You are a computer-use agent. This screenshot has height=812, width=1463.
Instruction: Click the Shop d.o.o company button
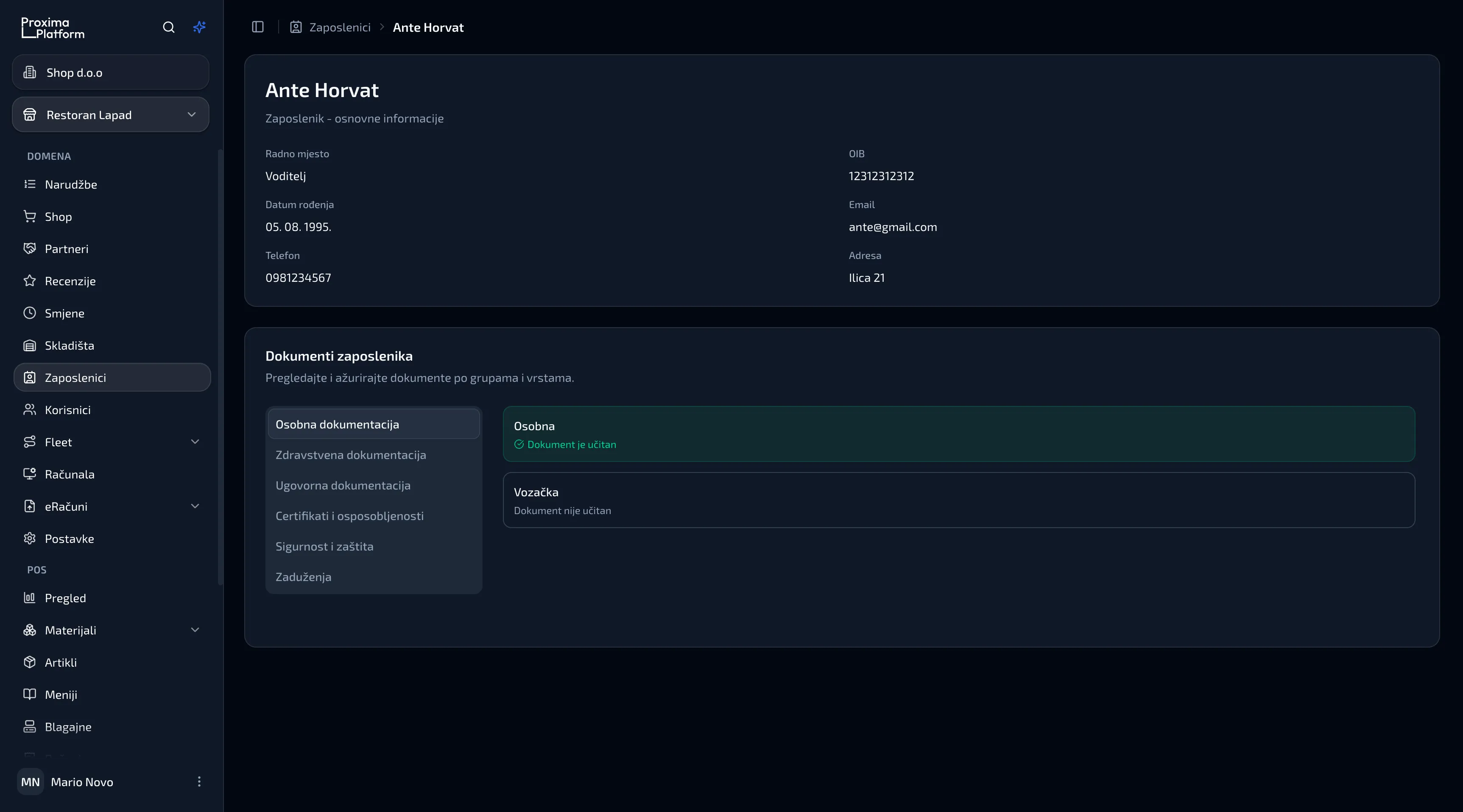pos(111,72)
